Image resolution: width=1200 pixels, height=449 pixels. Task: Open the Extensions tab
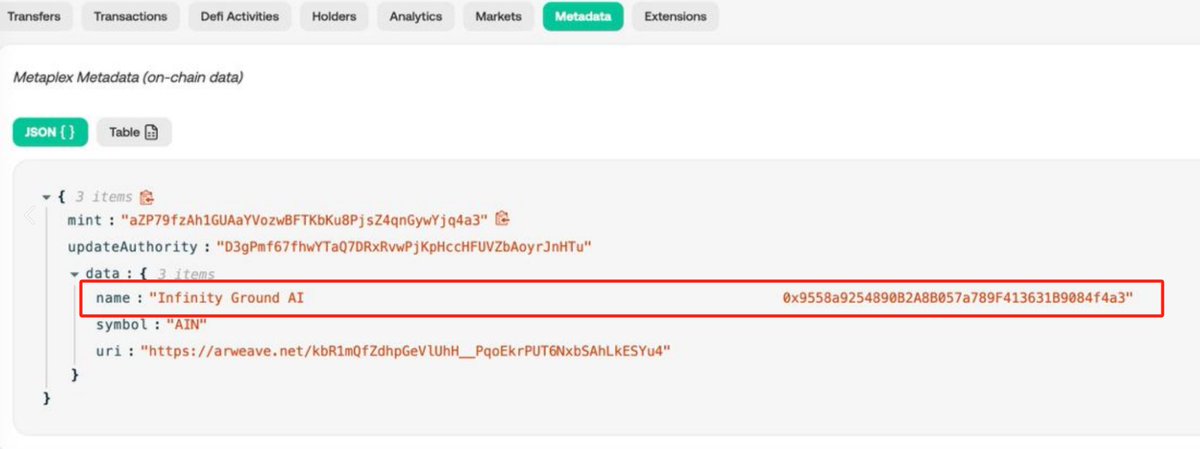tap(675, 16)
